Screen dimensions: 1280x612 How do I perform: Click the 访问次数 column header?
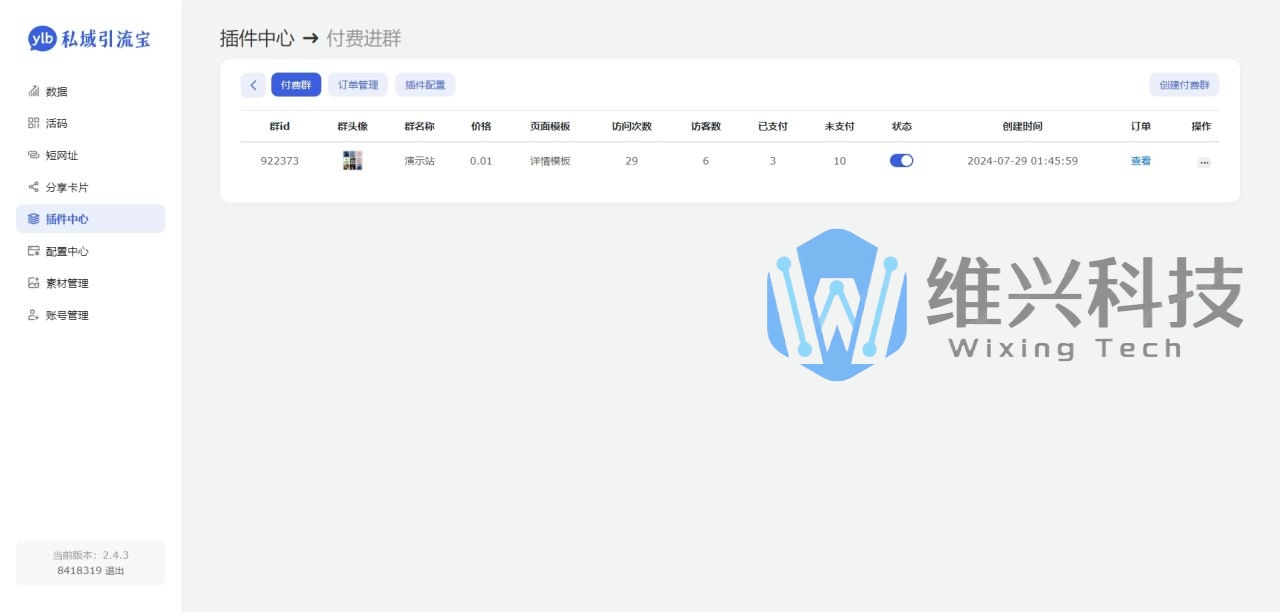(x=631, y=127)
